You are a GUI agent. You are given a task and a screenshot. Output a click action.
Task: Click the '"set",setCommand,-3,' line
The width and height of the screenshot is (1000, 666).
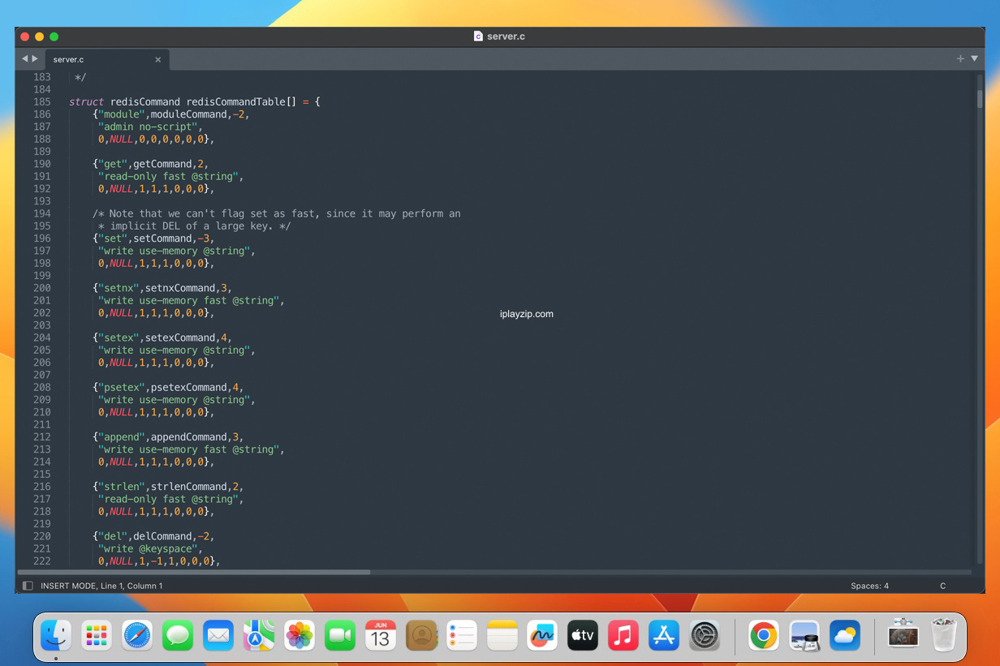click(x=154, y=239)
